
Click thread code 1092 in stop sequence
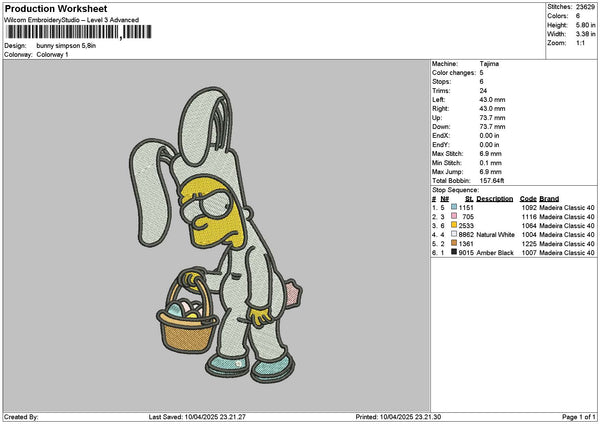pyautogui.click(x=529, y=207)
